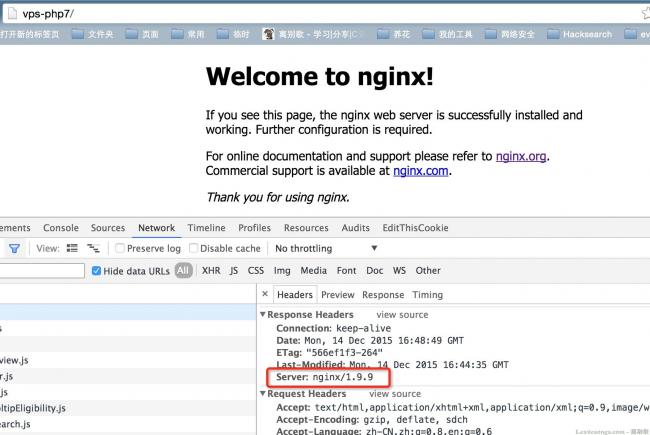
Task: Click the 离别歌 bookmark favicon
Action: click(269, 34)
